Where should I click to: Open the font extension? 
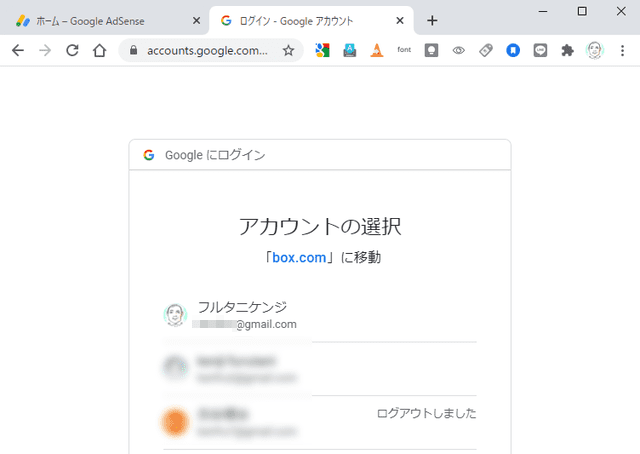click(404, 50)
